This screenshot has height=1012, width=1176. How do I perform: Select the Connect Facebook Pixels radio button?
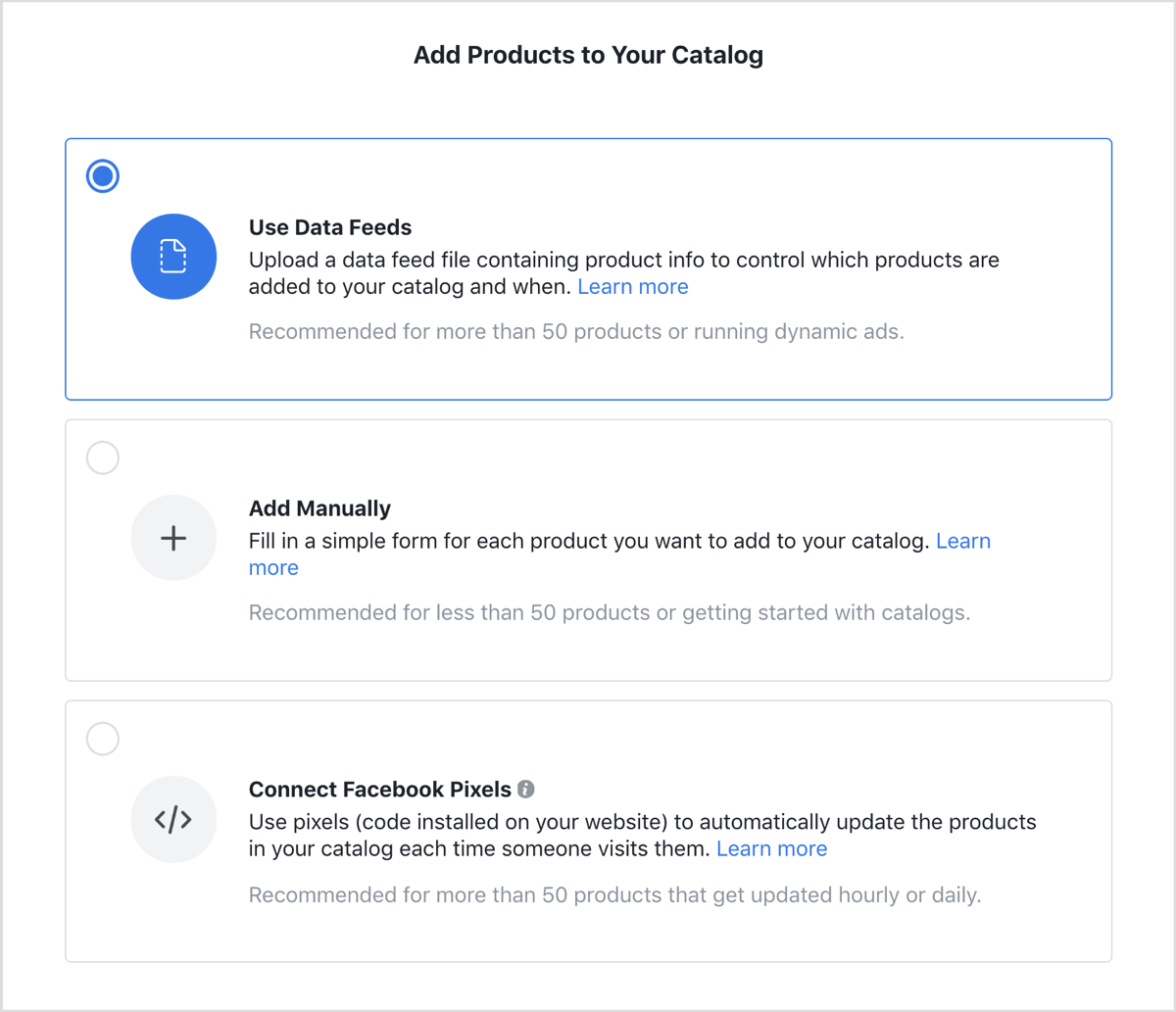103,739
